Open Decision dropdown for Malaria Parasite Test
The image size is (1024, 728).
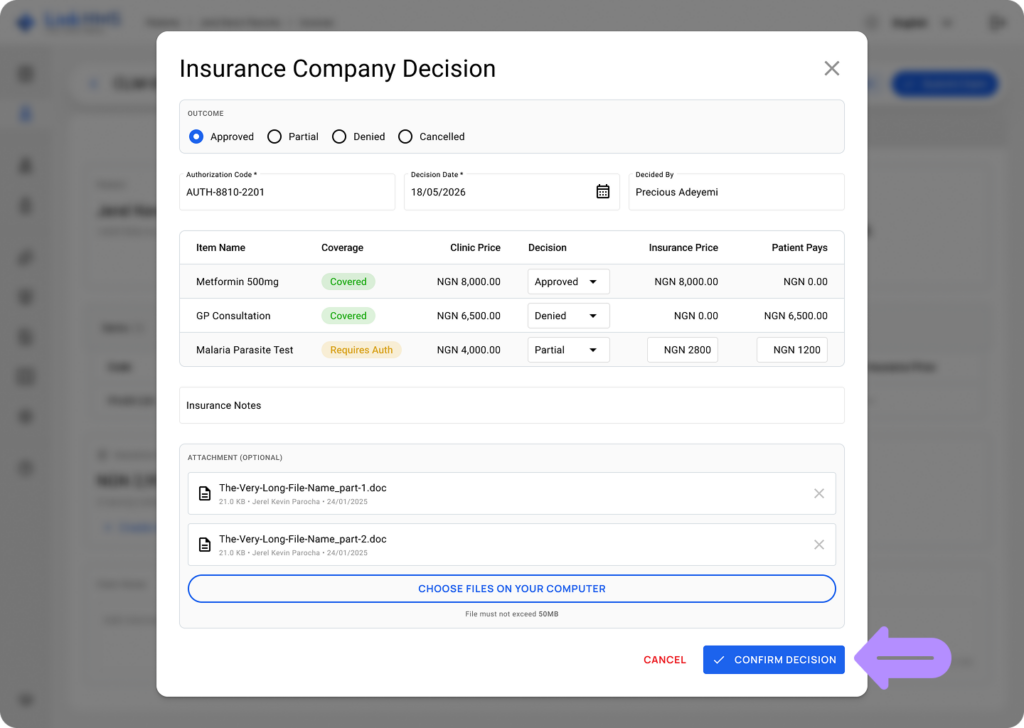(x=568, y=349)
